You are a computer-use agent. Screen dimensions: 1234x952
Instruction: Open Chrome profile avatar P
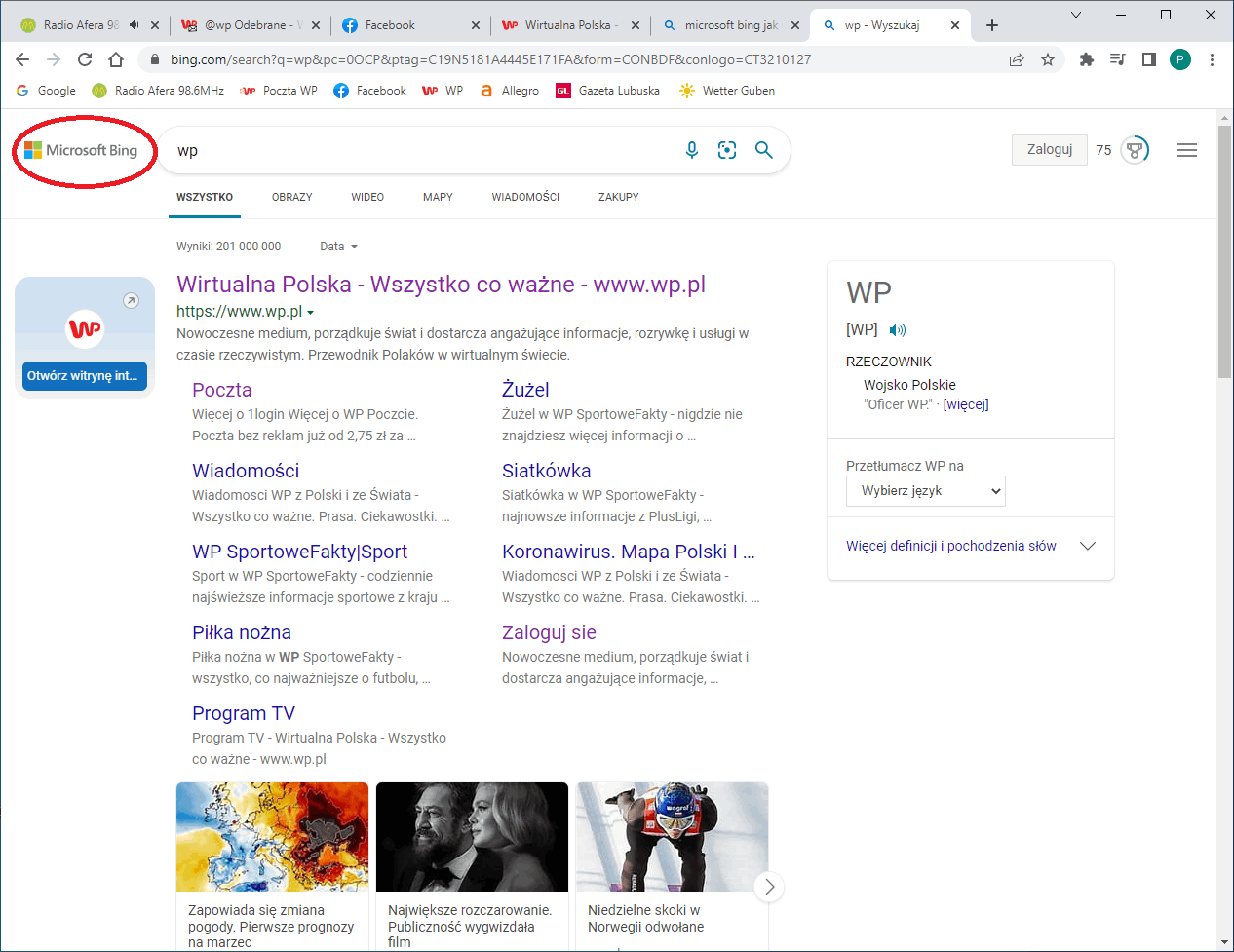pos(1180,59)
